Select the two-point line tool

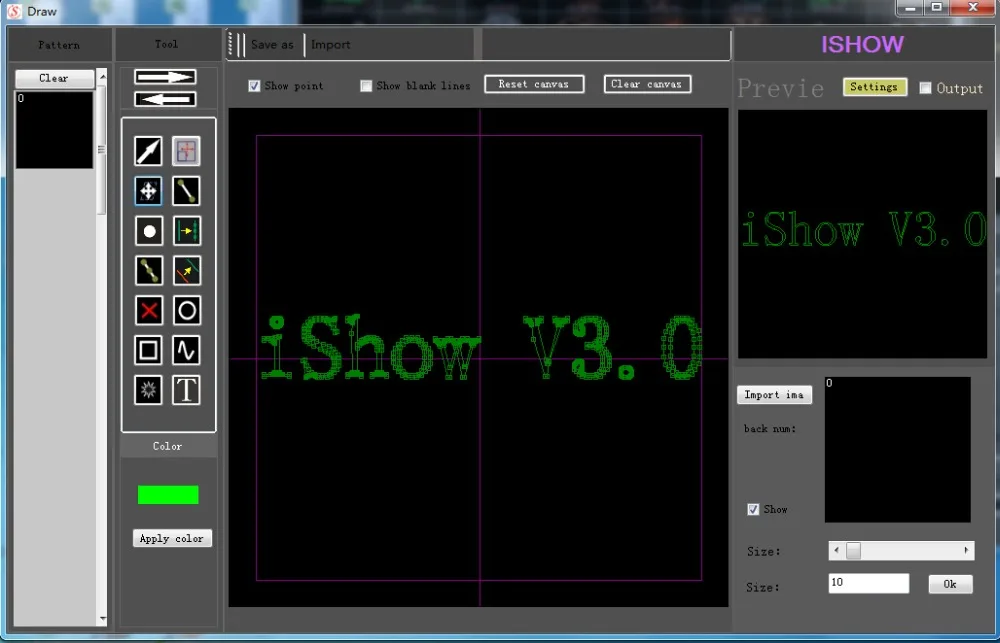(x=186, y=191)
